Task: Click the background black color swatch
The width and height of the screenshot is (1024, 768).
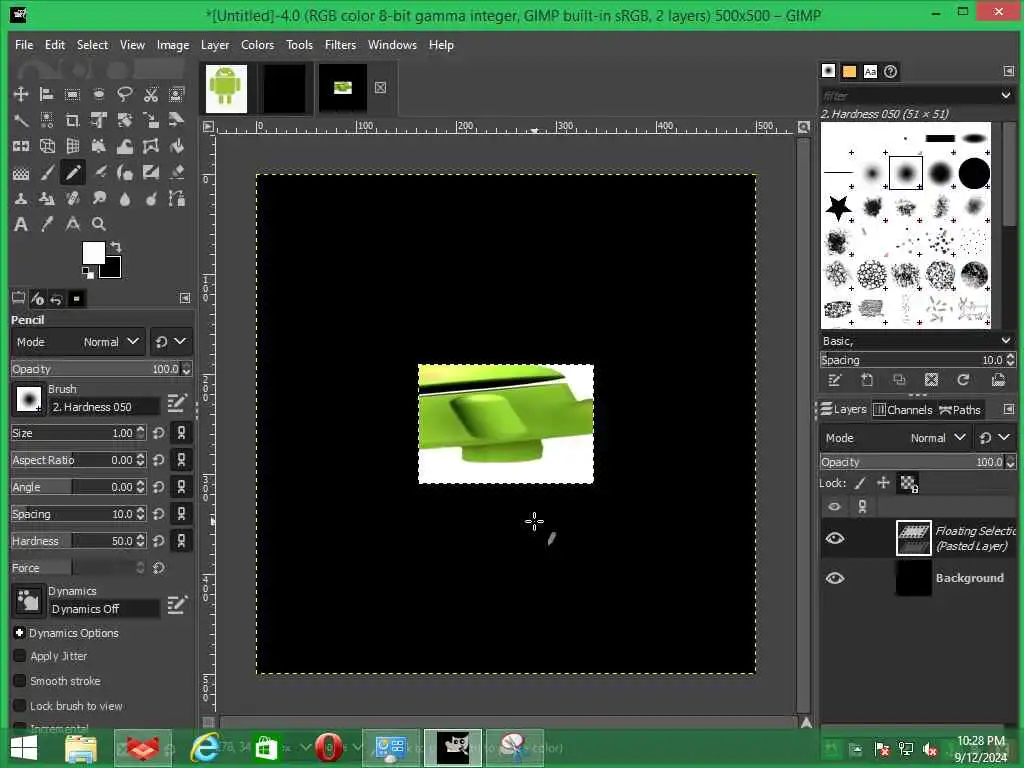Action: pyautogui.click(x=113, y=268)
